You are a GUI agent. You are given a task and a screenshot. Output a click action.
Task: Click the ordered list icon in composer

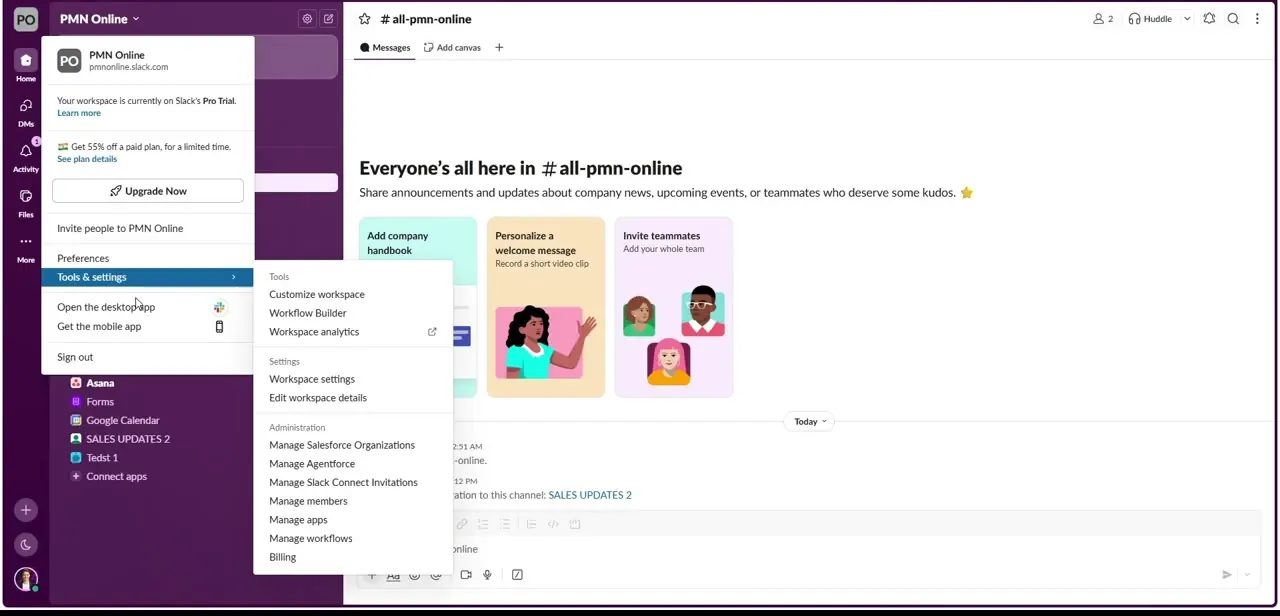click(483, 524)
